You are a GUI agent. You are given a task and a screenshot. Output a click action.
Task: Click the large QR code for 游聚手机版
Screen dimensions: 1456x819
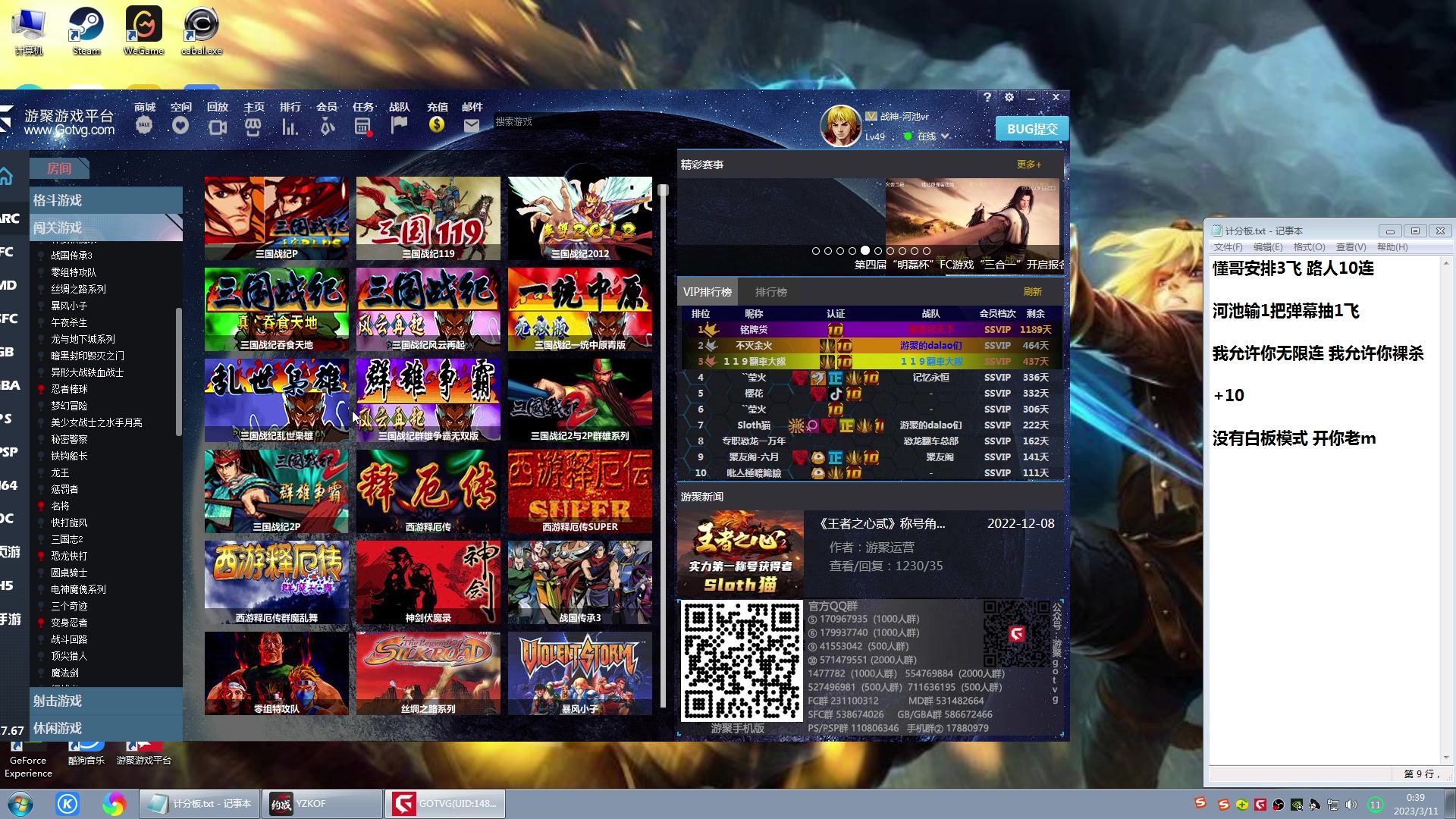742,661
